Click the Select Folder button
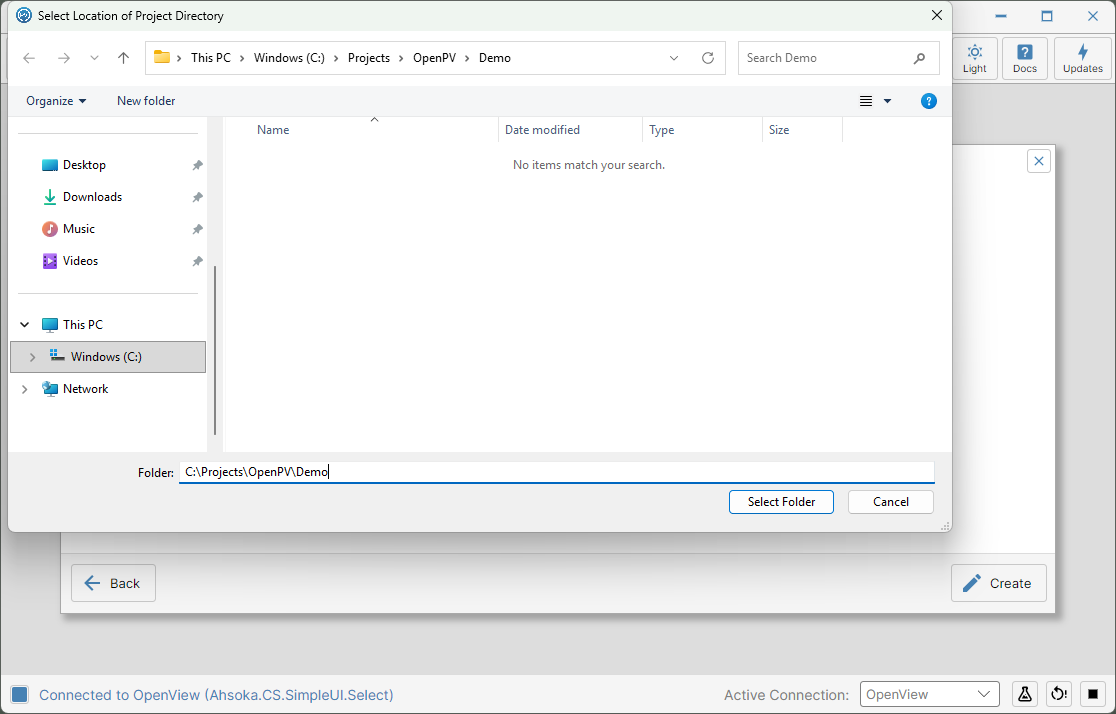 tap(781, 502)
